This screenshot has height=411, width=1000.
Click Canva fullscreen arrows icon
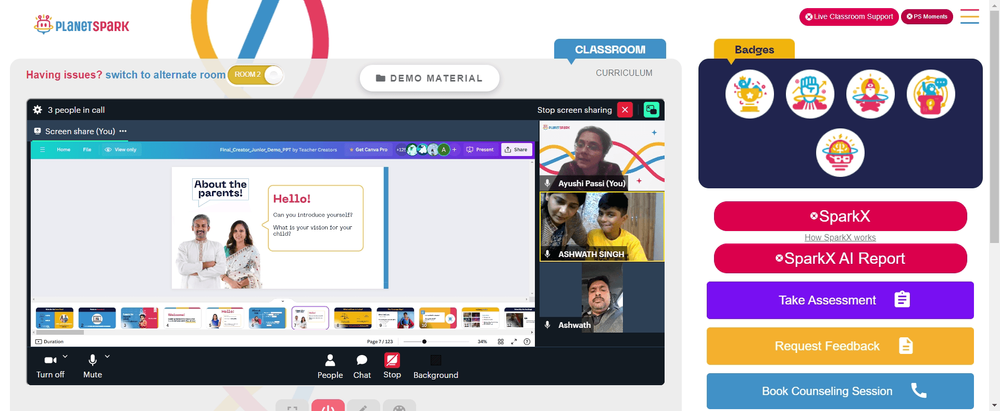(514, 341)
